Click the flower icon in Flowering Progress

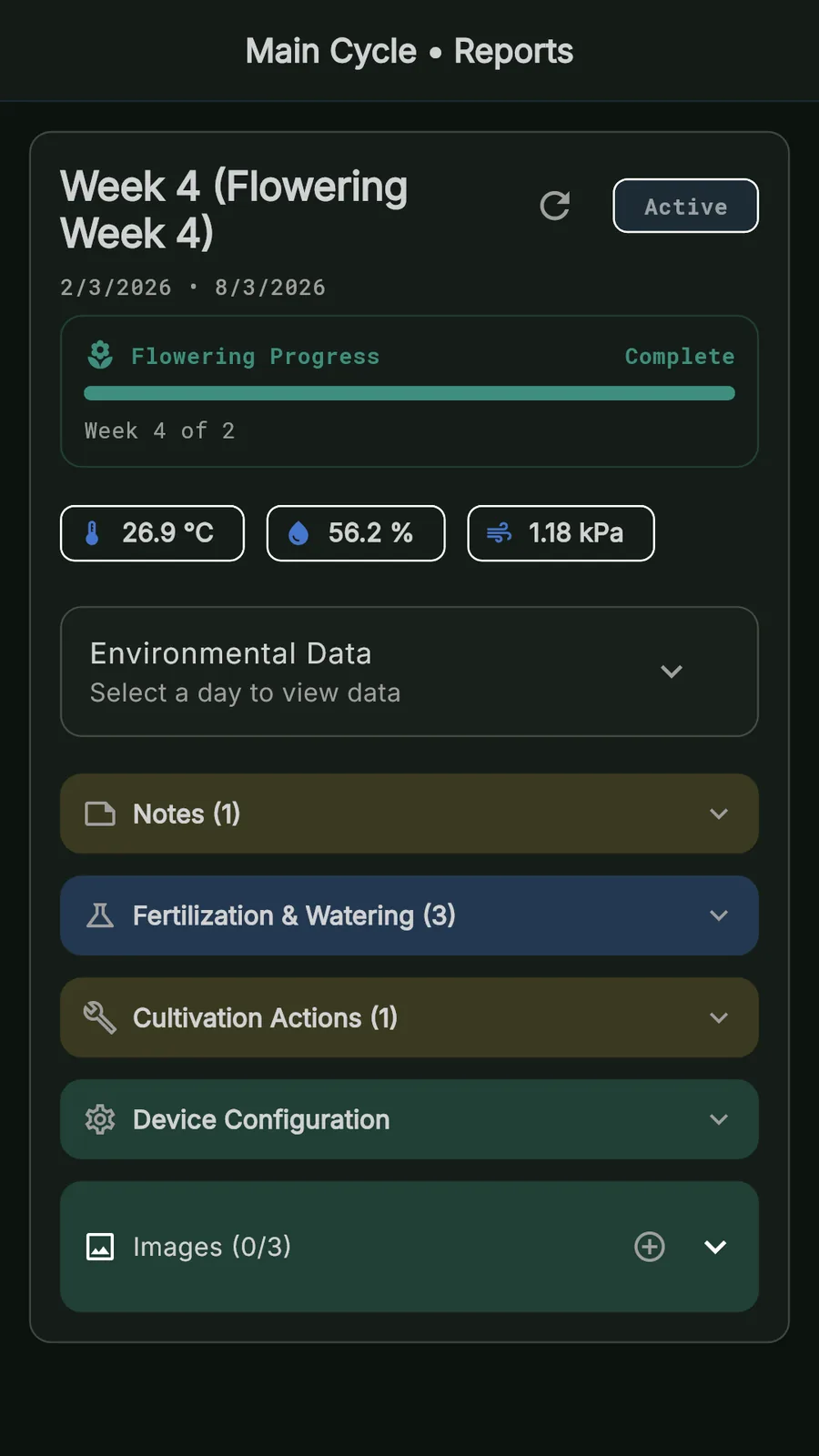coord(100,355)
